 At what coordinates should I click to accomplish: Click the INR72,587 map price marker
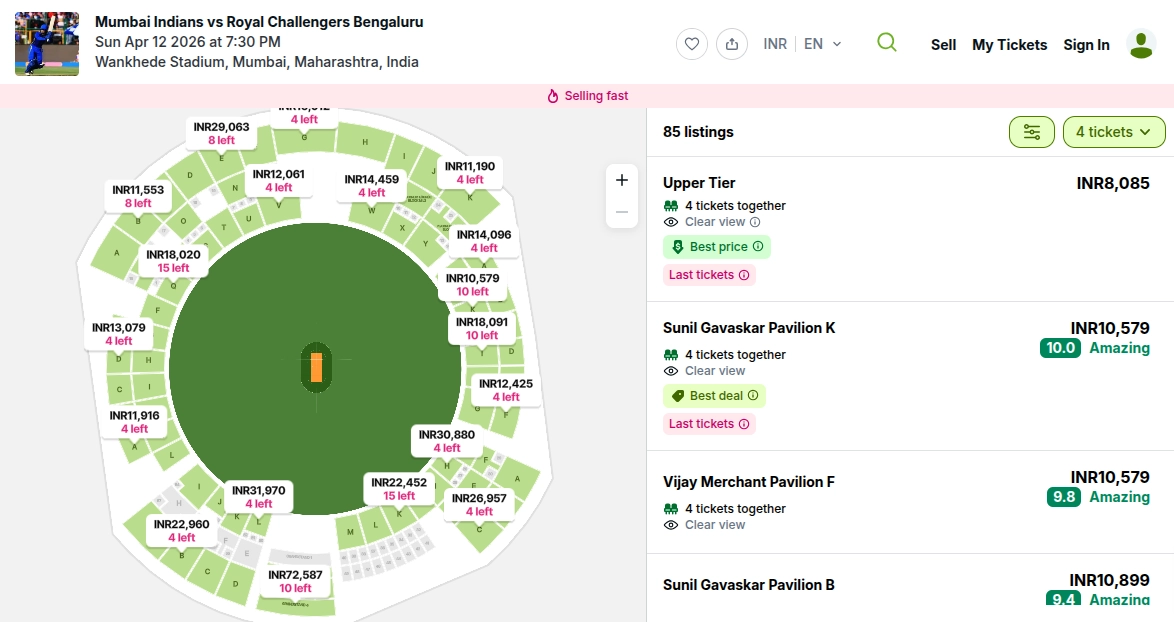(296, 581)
